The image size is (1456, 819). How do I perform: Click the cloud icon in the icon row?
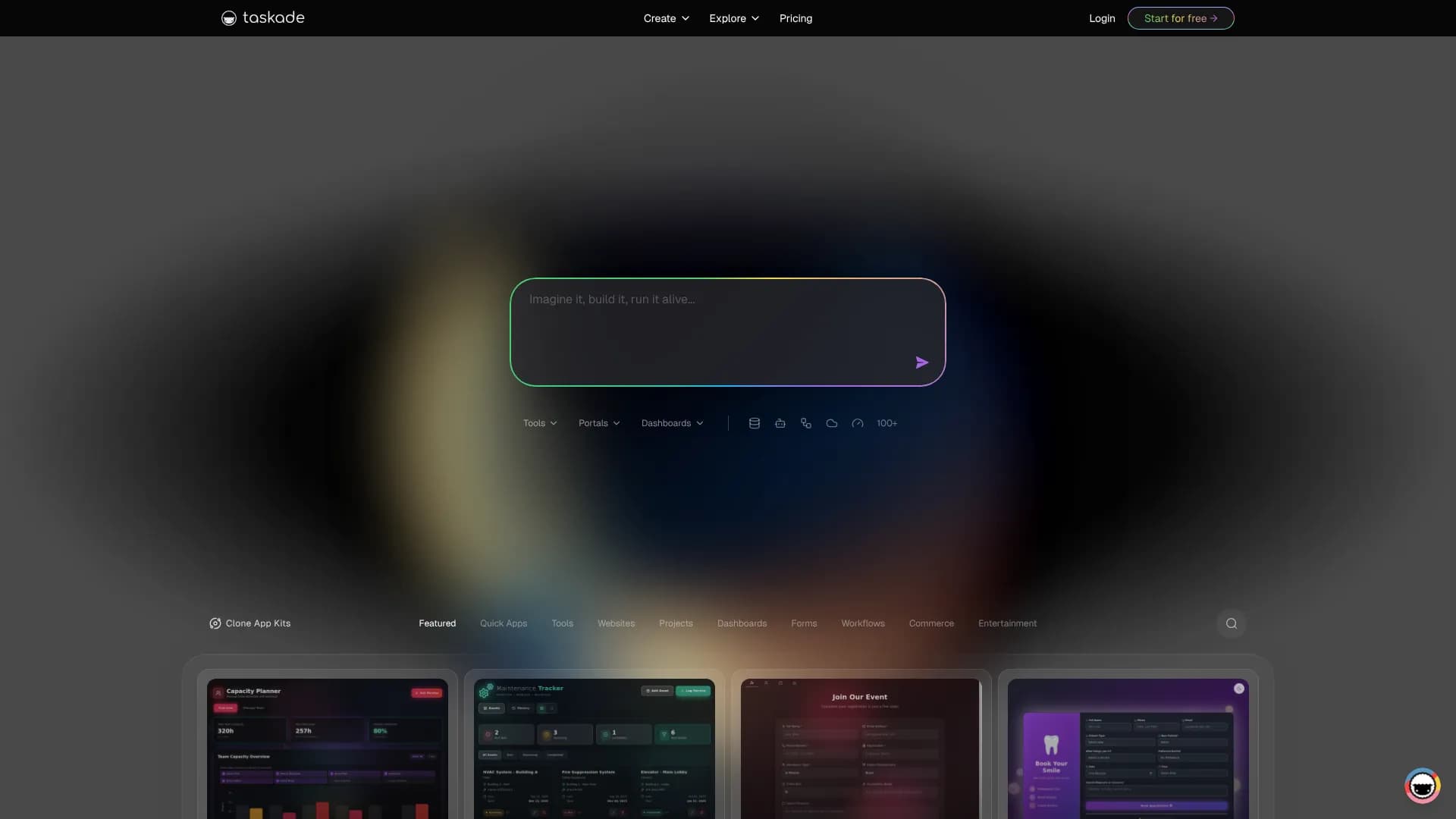[x=831, y=422]
